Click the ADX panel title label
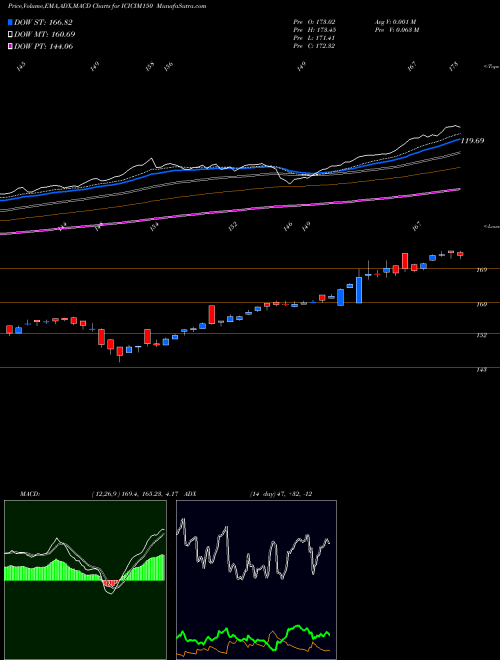This screenshot has width=500, height=660. tap(191, 494)
